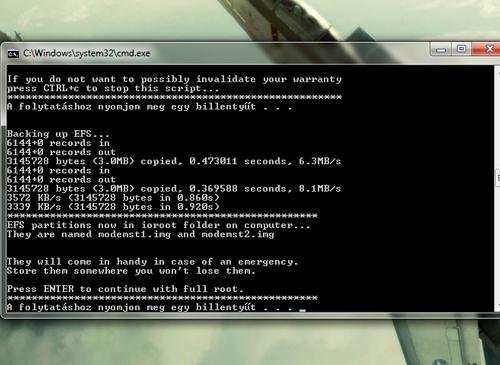Maximize the cmd.exe window
This screenshot has height=365, width=500.
coord(461,49)
